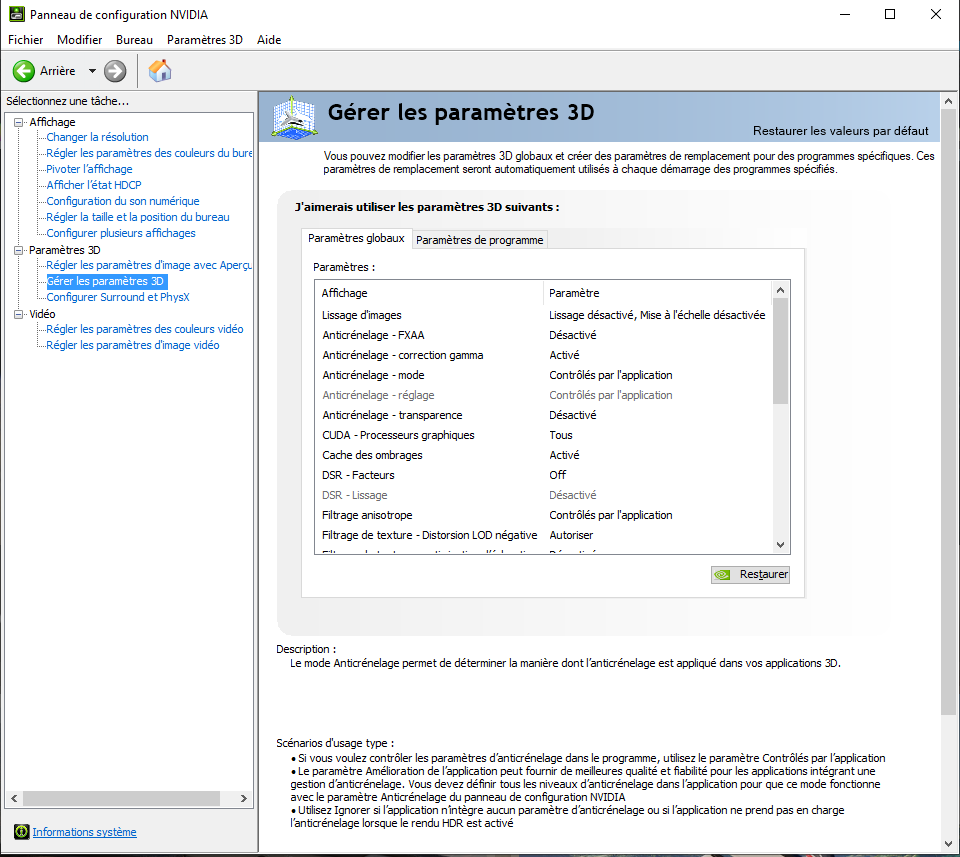Screen dimensions: 960x857
Task: Open the home house icon in toolbar
Action: 160,71
